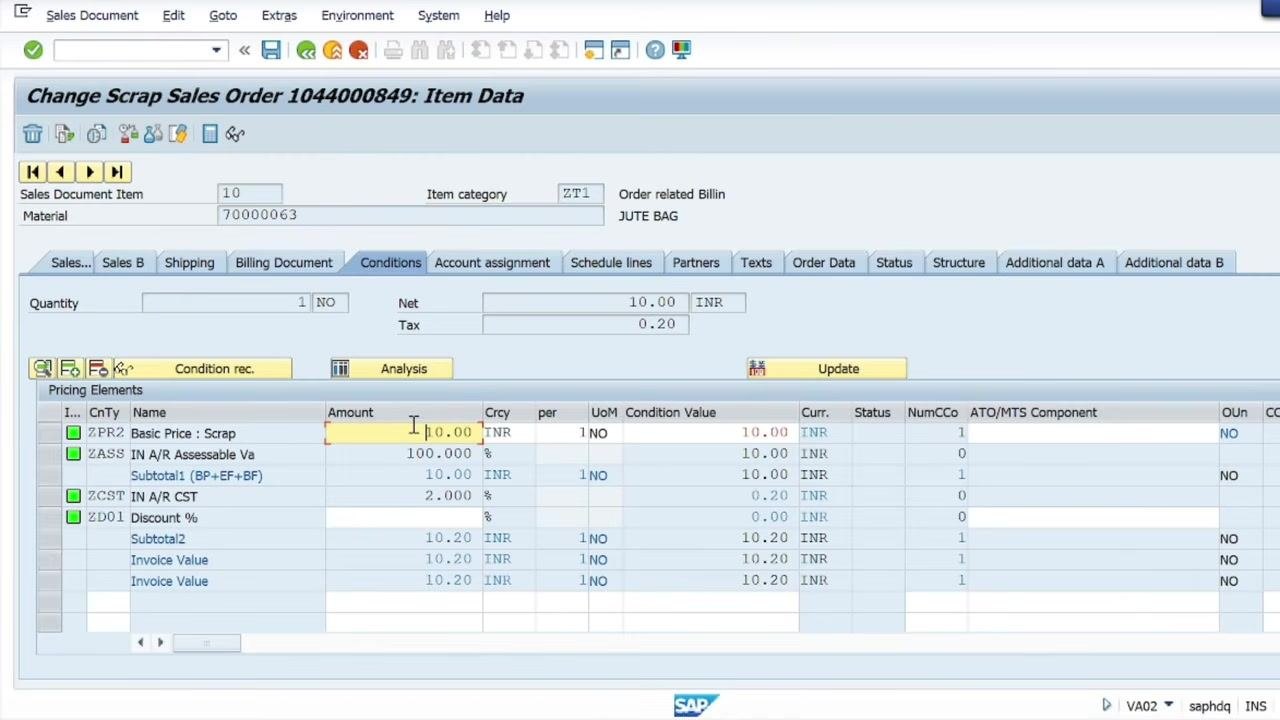Expand the status bar triangle arrow
Screen dimensions: 1280x720
coord(1106,706)
